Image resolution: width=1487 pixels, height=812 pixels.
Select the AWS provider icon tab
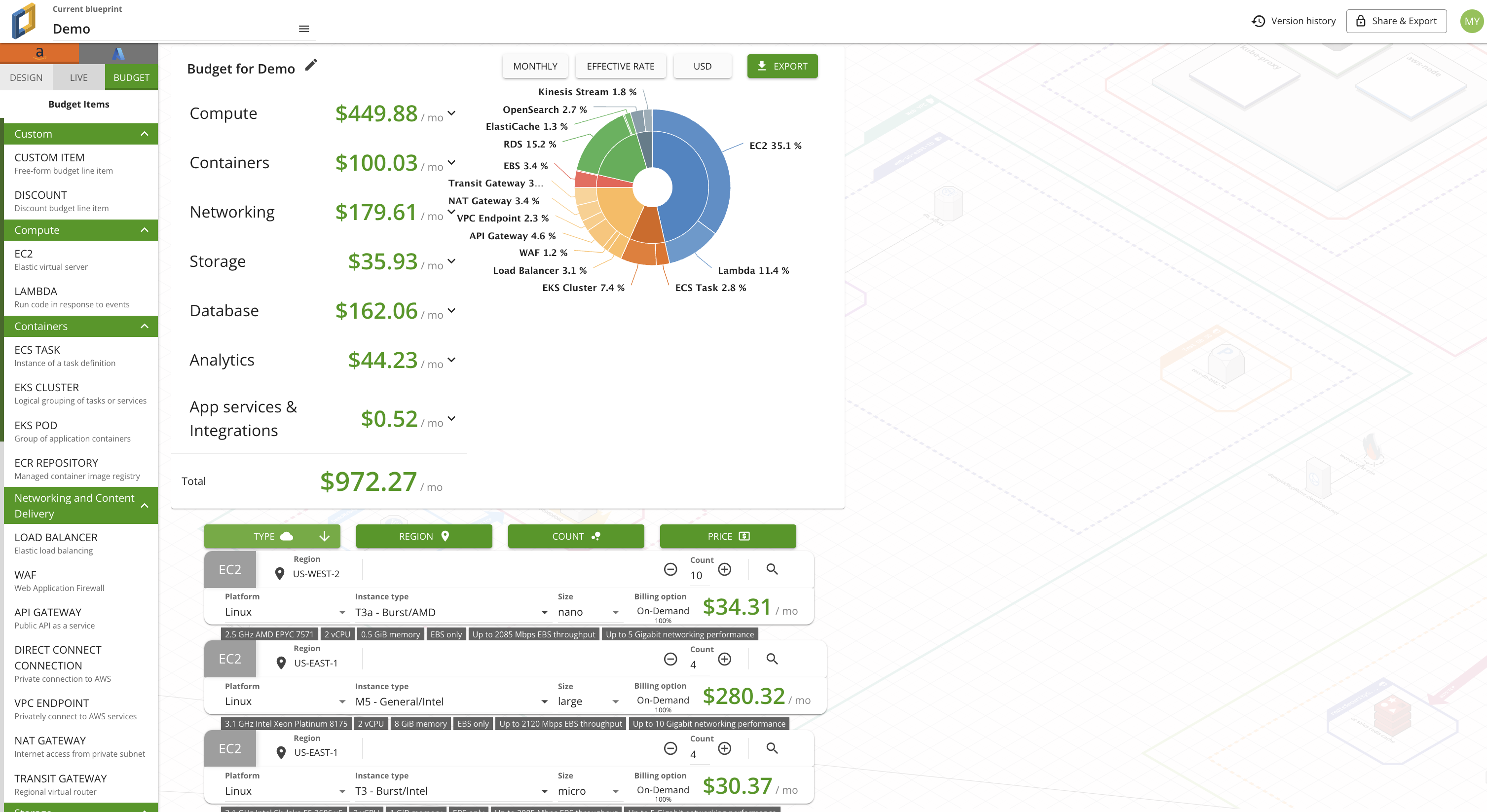point(39,53)
